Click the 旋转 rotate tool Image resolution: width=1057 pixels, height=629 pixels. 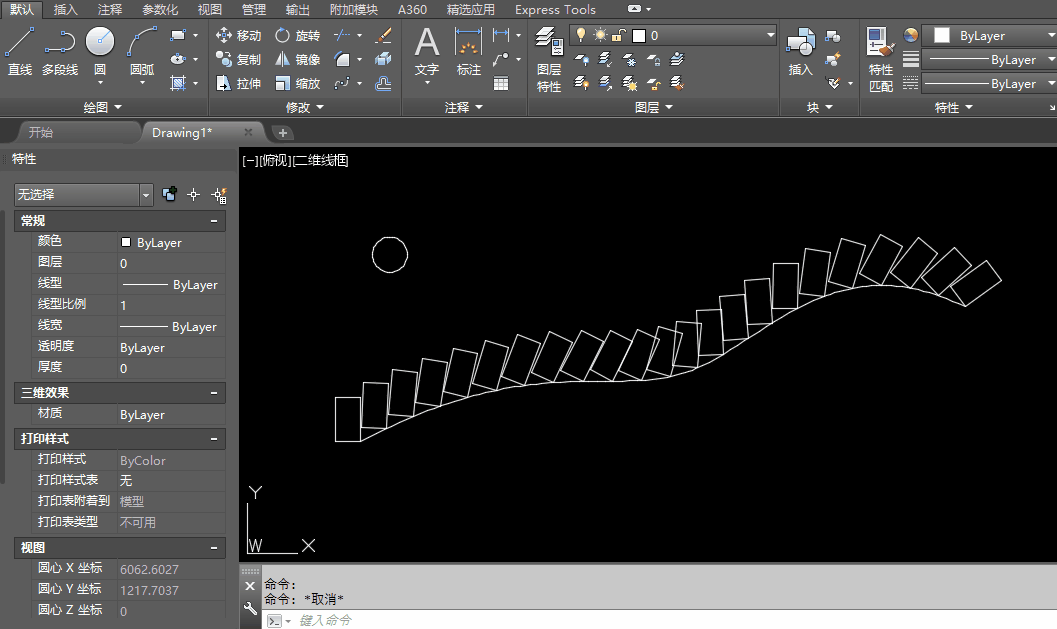point(298,35)
